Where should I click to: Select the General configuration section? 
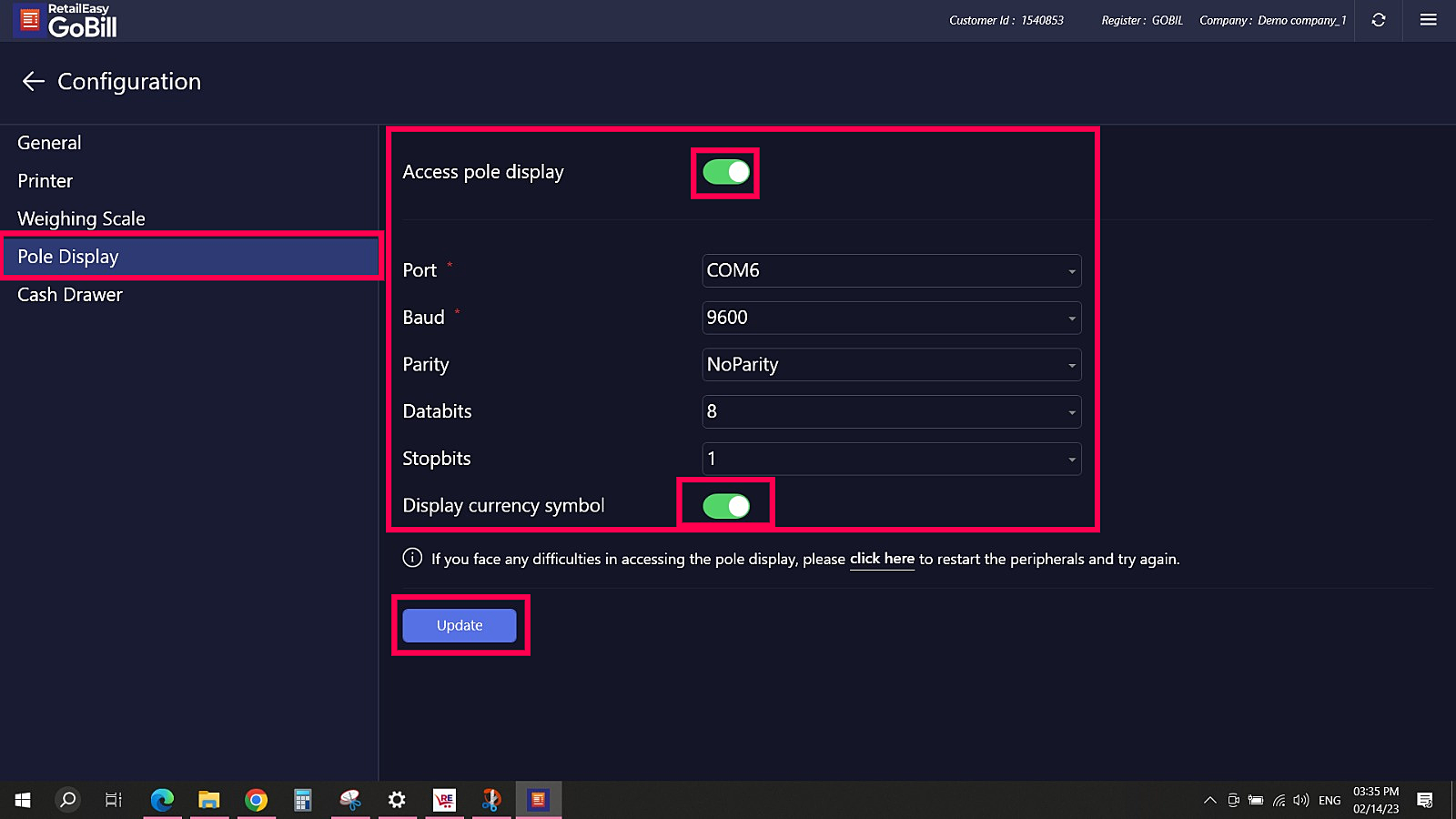pos(189,143)
